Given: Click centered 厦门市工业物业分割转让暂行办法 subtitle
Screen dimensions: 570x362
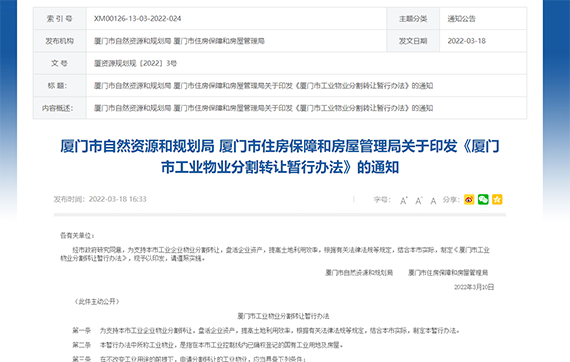Looking at the screenshot, I should point(283,316).
